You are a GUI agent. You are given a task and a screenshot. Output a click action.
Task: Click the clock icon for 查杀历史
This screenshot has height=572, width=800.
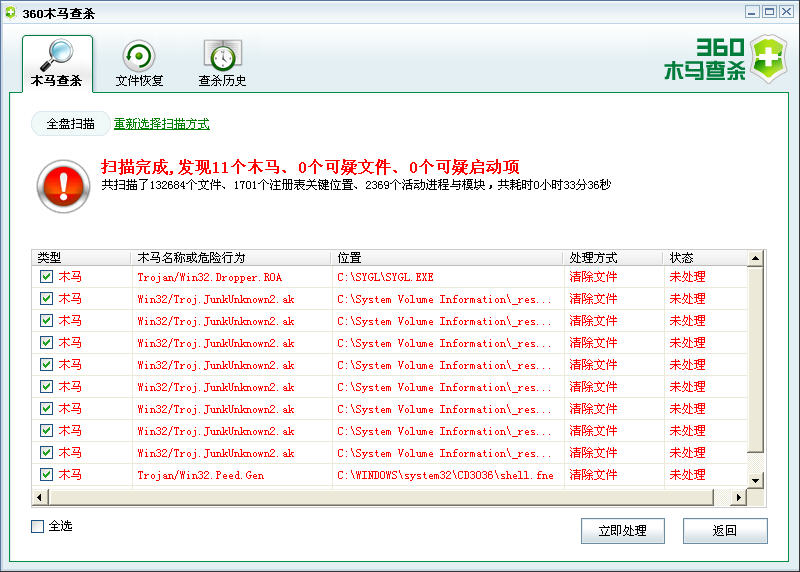222,55
